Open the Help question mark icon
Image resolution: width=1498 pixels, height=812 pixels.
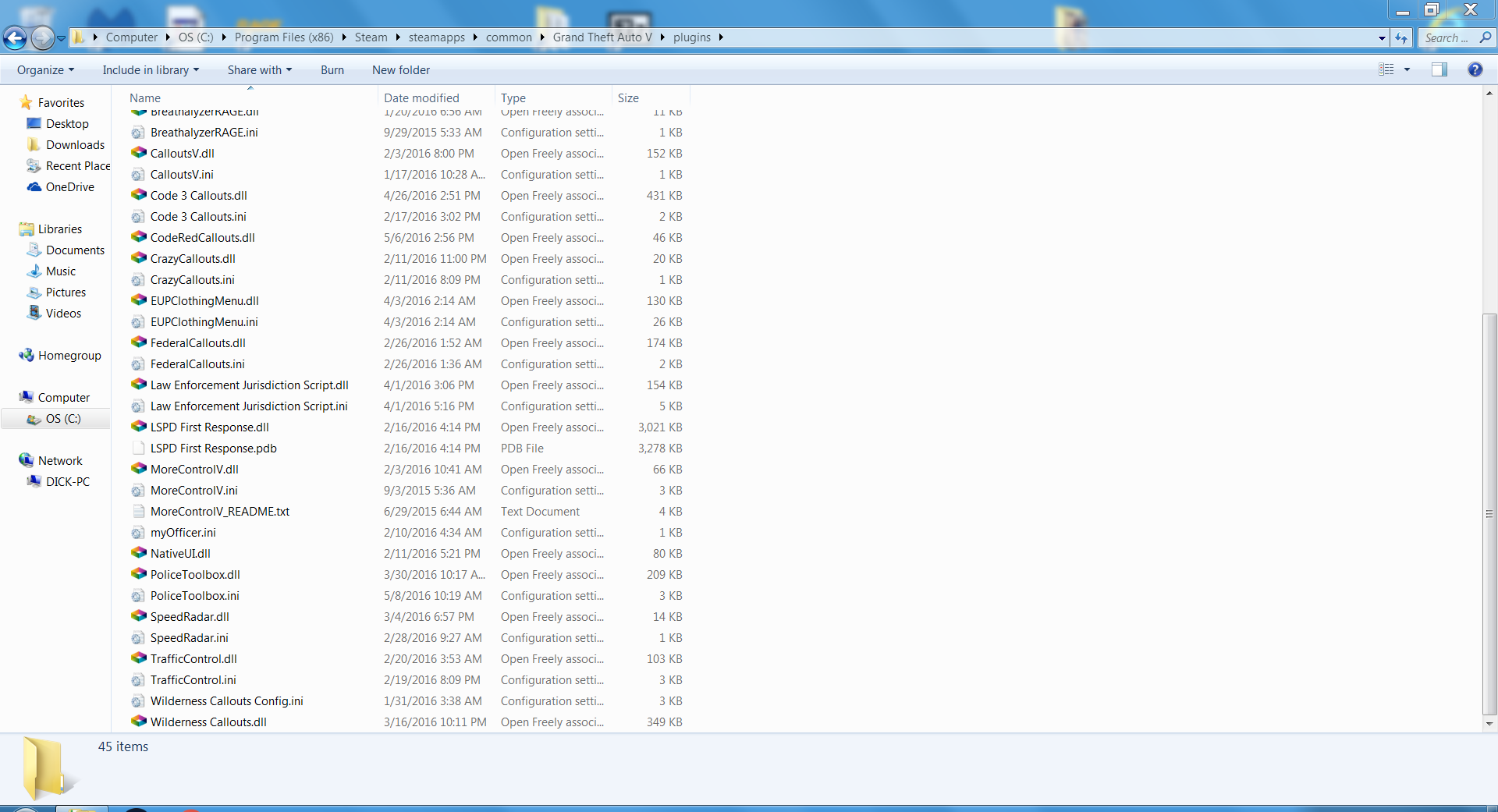click(1475, 69)
